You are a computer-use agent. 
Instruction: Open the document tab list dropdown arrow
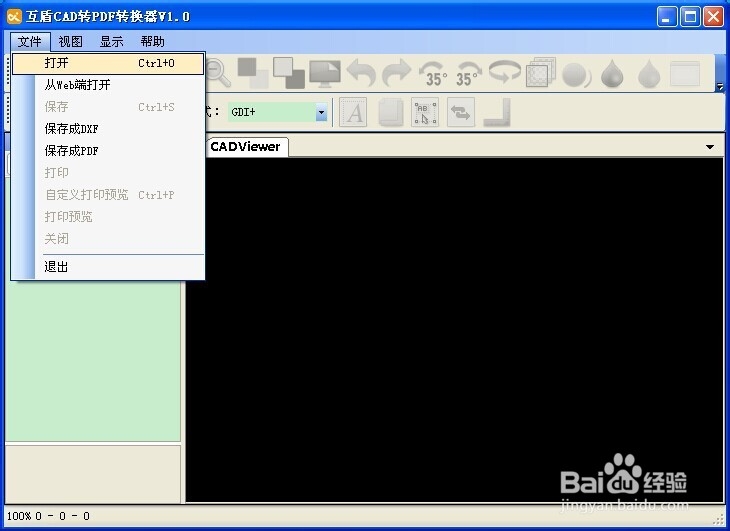point(710,147)
